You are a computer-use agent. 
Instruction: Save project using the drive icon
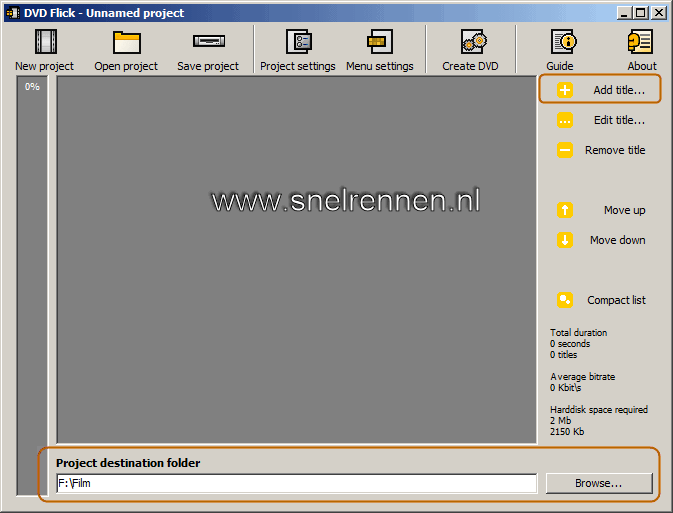click(208, 50)
